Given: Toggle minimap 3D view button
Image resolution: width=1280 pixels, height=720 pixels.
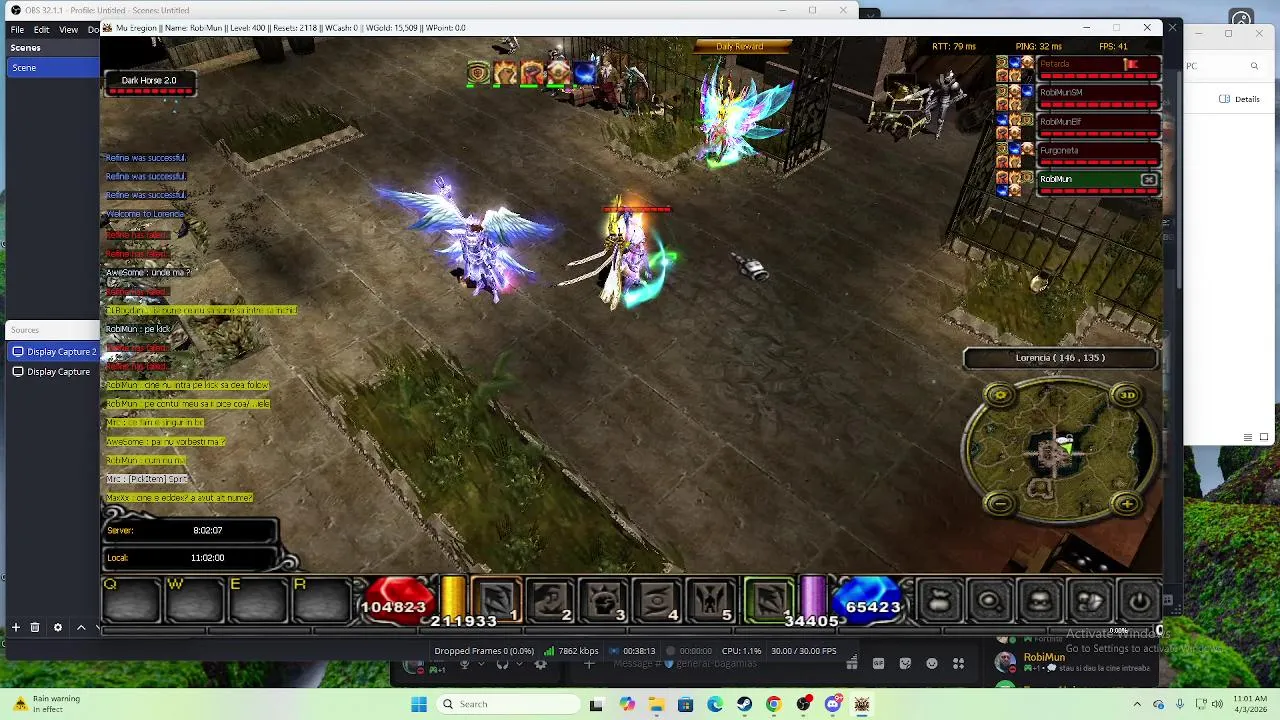Looking at the screenshot, I should click(1127, 395).
